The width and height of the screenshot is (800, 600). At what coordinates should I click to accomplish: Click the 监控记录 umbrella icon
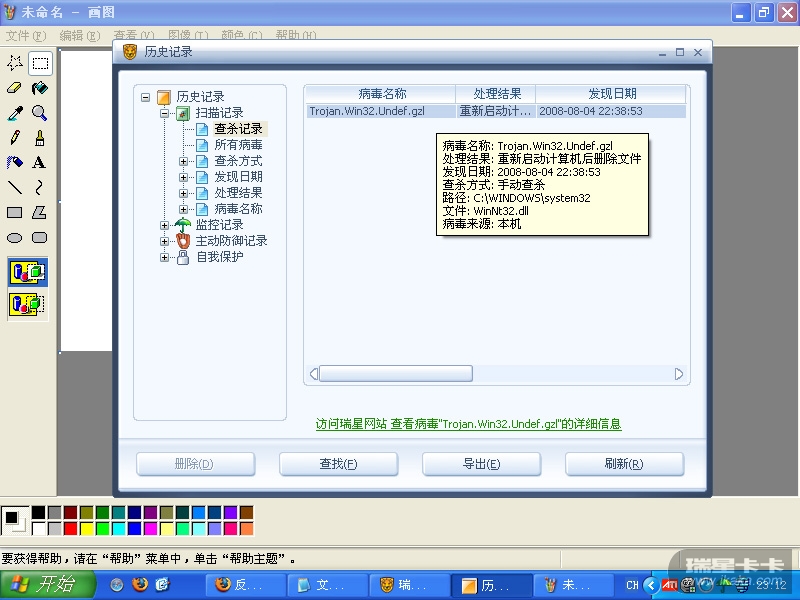click(x=183, y=224)
